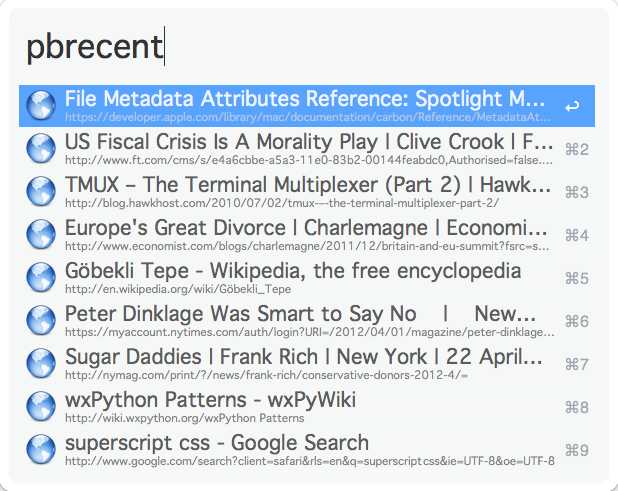
Task: Select superscript css Google Search result
Action: [x=307, y=449]
